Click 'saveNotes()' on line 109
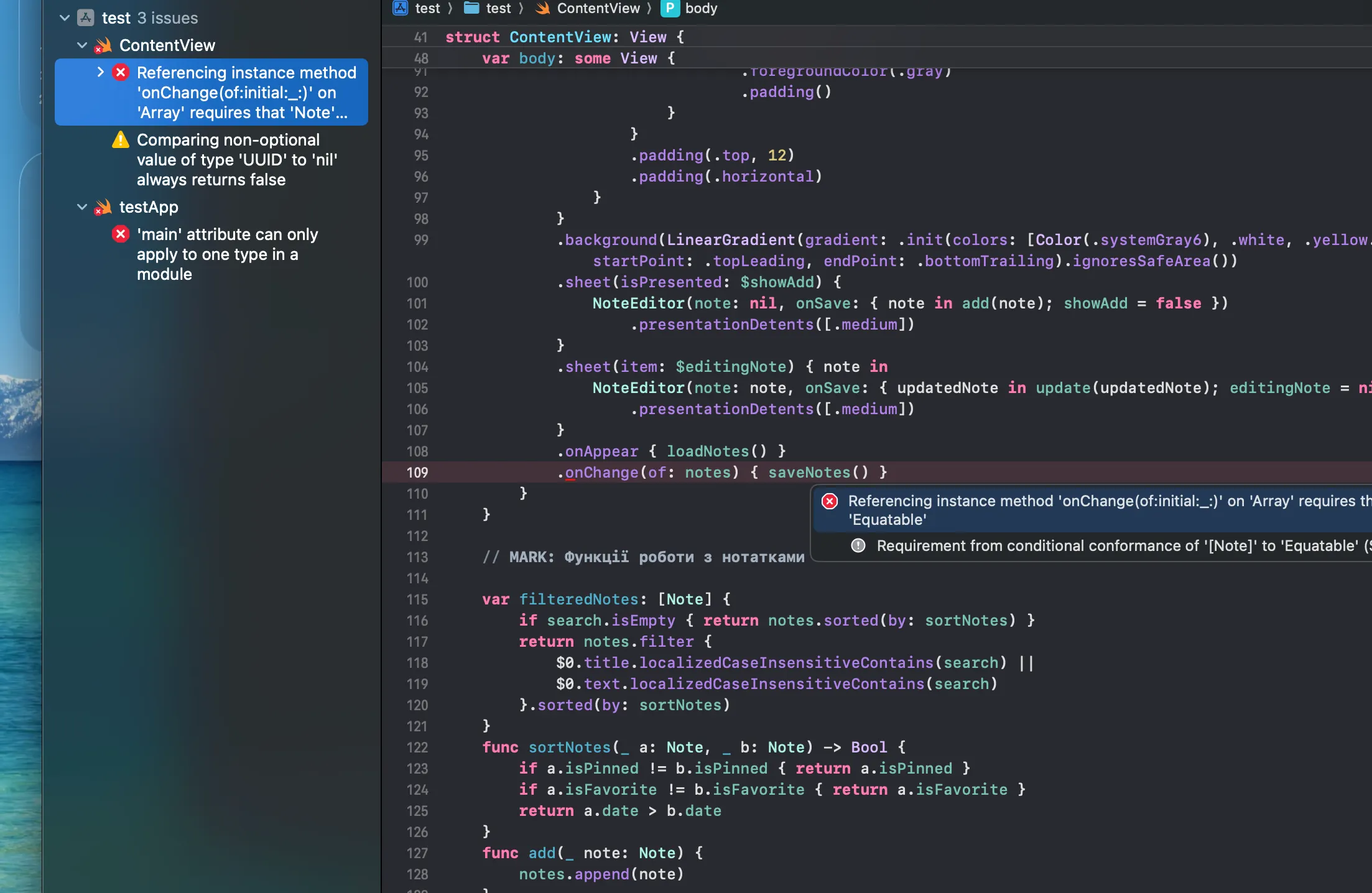 point(818,473)
